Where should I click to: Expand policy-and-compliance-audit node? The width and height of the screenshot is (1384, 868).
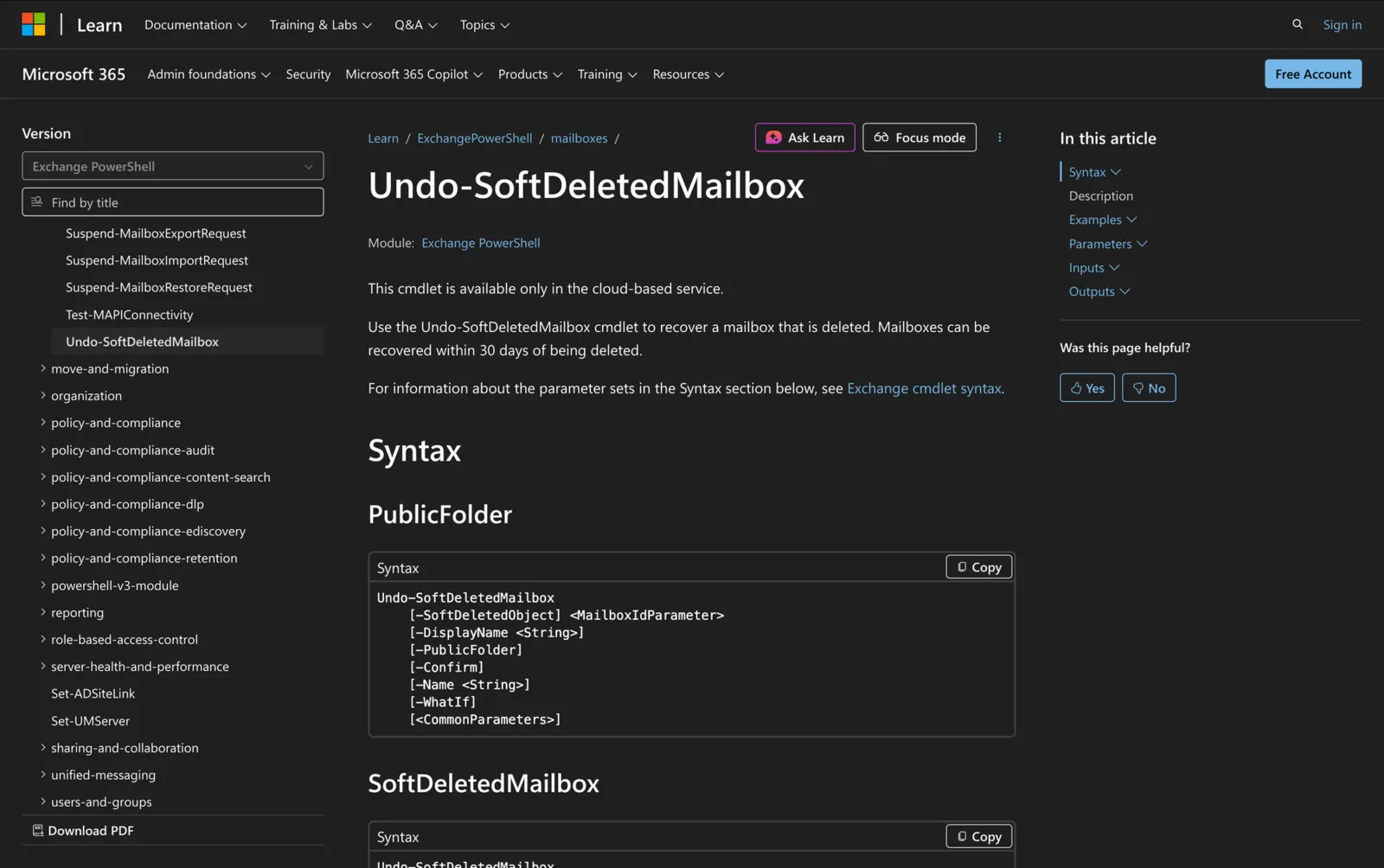pos(43,450)
